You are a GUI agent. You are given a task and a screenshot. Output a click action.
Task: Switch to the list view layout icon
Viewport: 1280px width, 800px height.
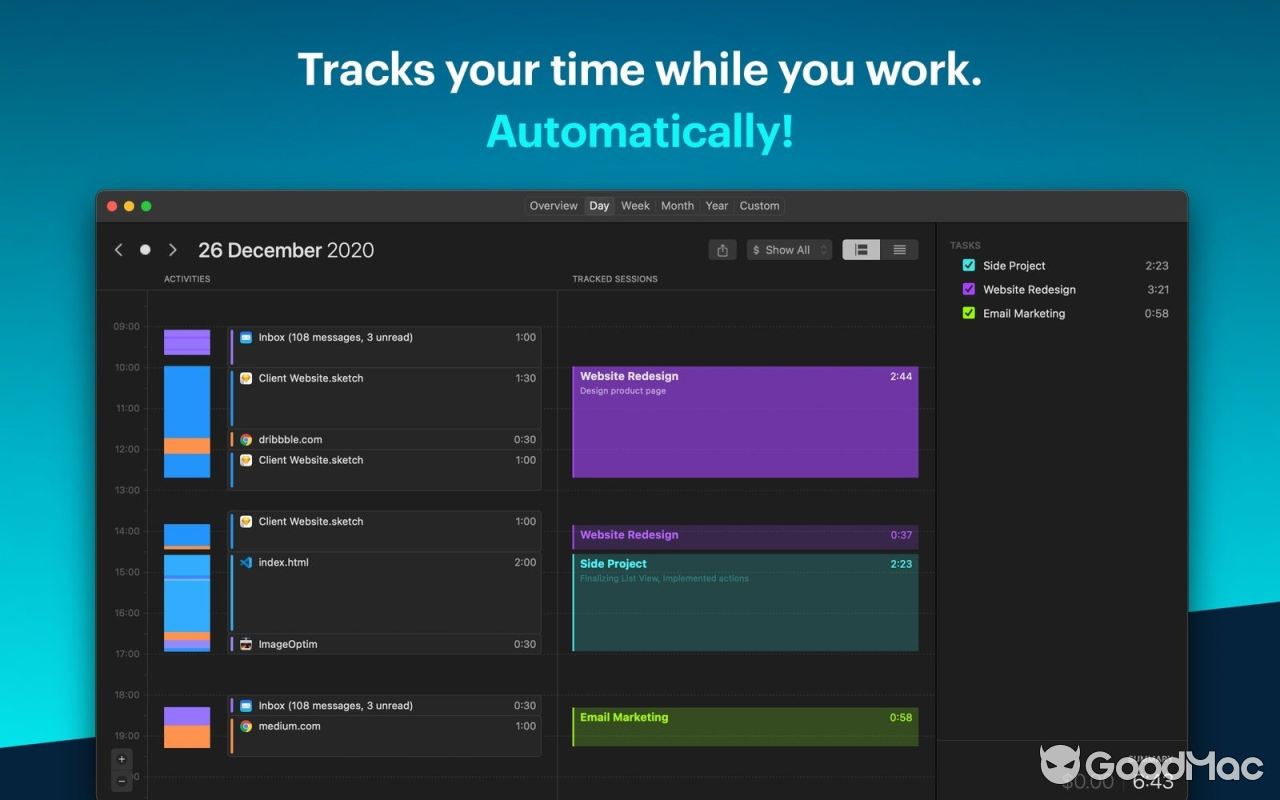coord(899,249)
